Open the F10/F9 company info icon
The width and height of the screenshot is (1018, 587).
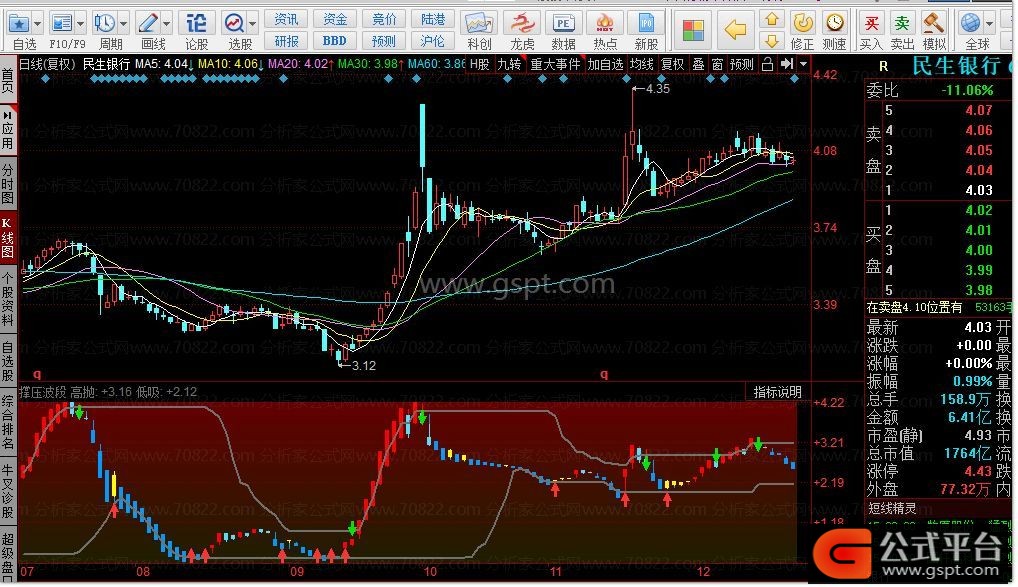62,24
